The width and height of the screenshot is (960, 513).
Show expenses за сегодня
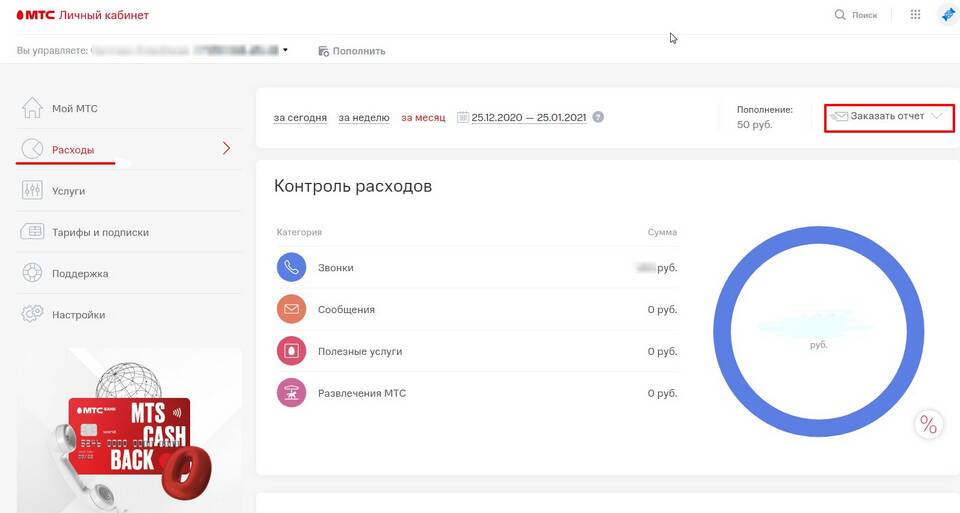300,117
